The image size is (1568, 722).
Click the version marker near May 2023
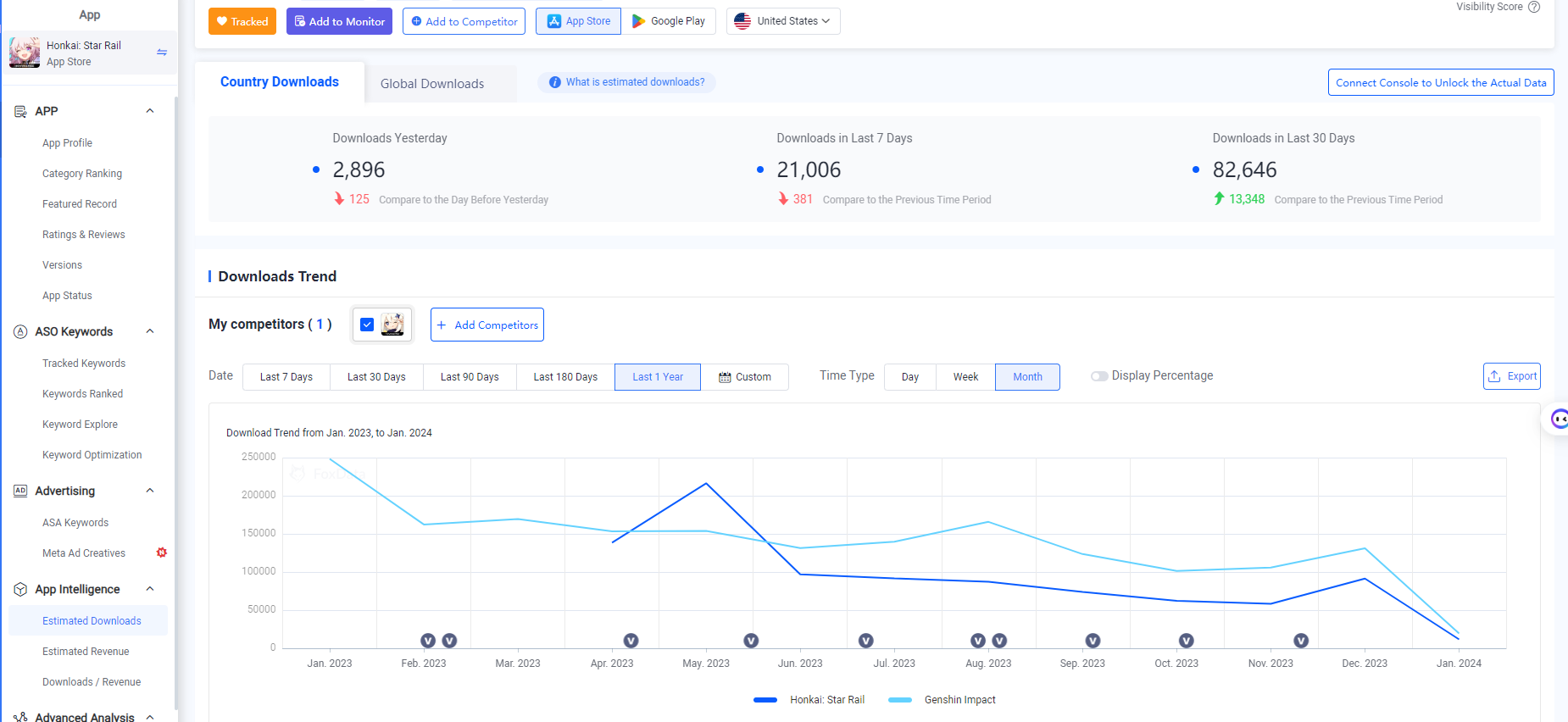click(x=751, y=641)
